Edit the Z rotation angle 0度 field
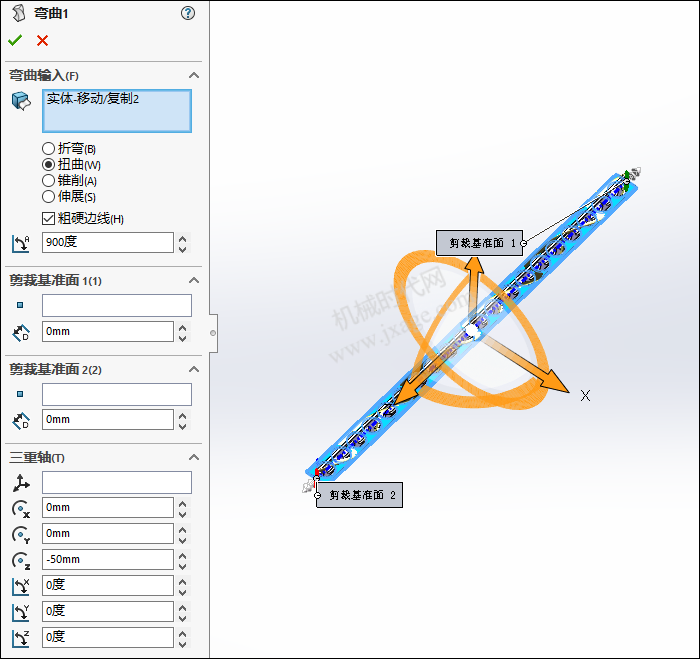 [108, 637]
